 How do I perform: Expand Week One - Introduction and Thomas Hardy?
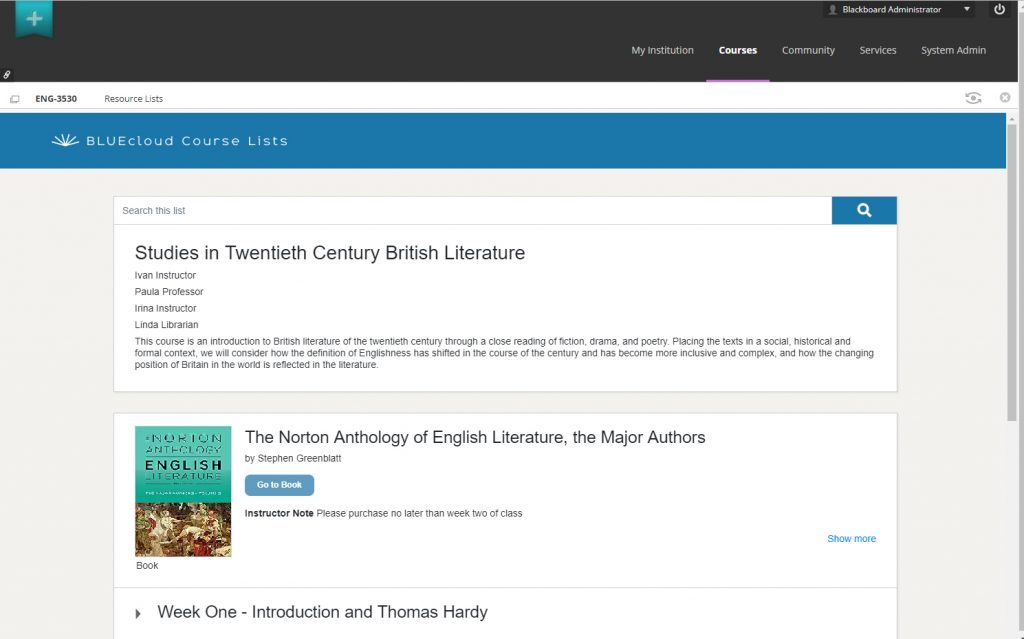point(138,613)
